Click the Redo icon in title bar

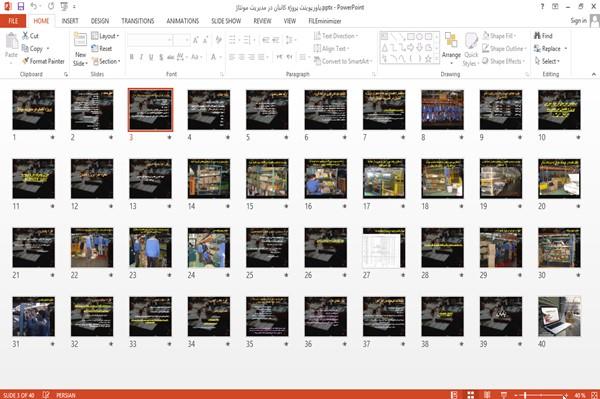pos(51,7)
